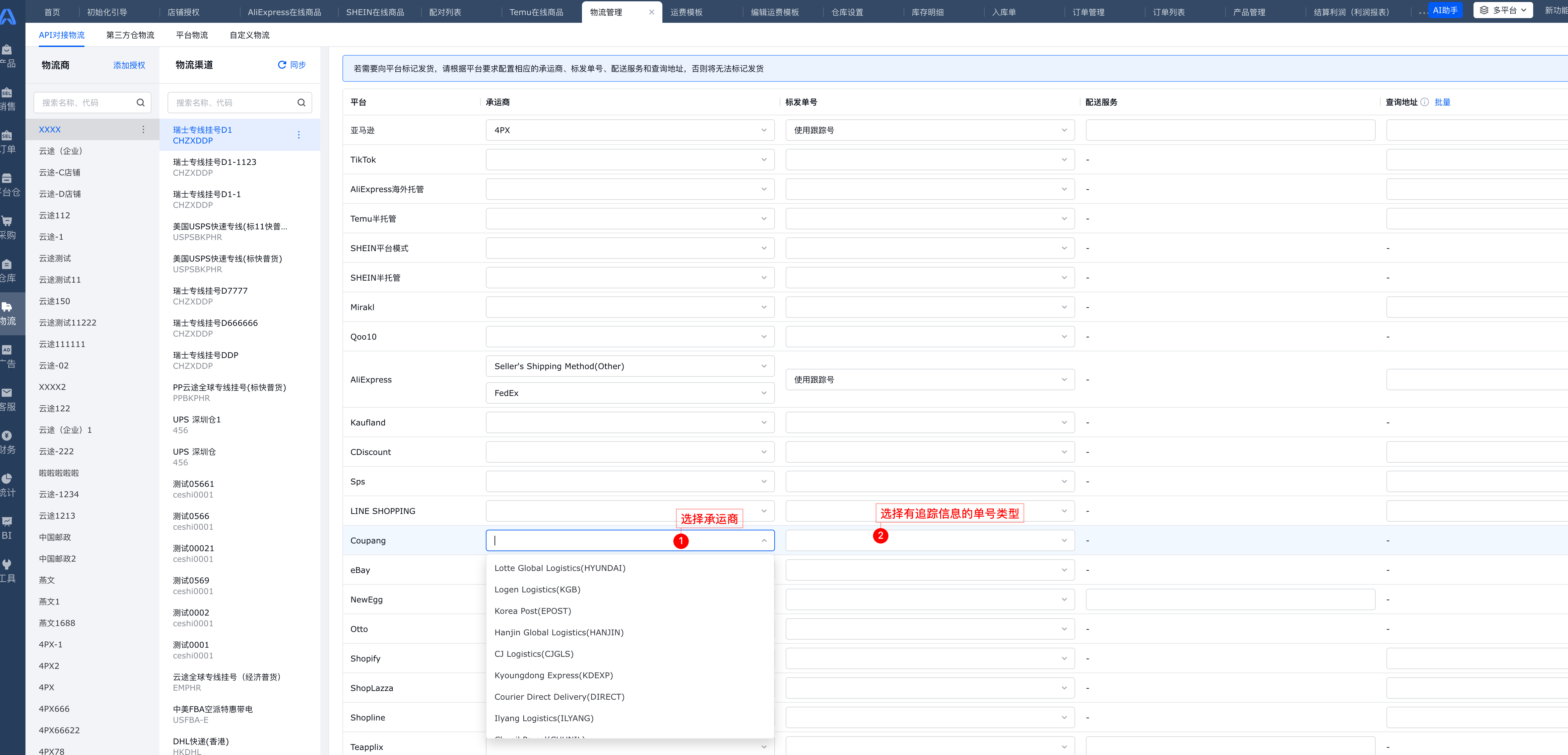Select Lotte Global Logistics(HYUNDAI) option
The image size is (1568, 755).
tap(630, 568)
